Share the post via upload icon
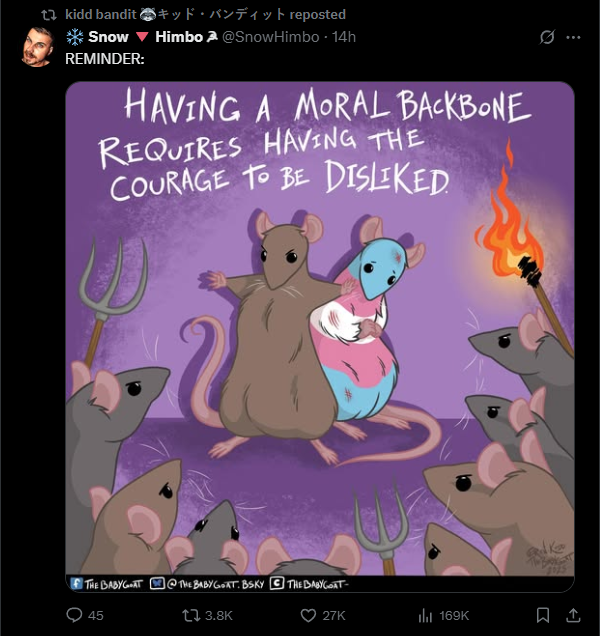The height and width of the screenshot is (636, 600). [x=573, y=615]
